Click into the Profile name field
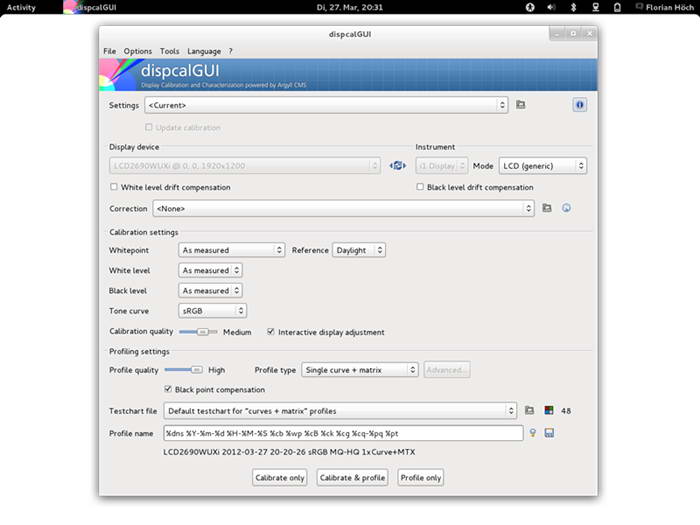Screen dimensions: 700x525 click(x=343, y=433)
